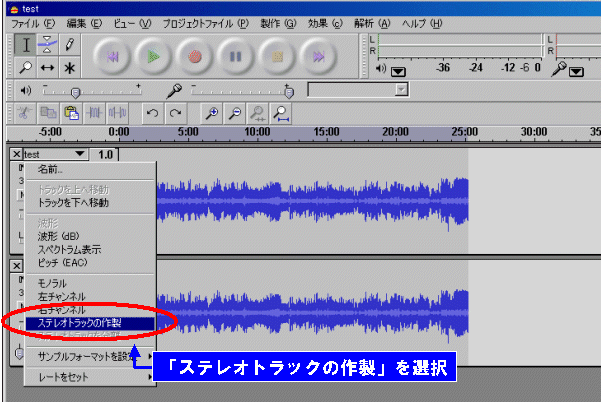601x402 pixels.
Task: Click the Redo arrow icon
Action: (176, 113)
